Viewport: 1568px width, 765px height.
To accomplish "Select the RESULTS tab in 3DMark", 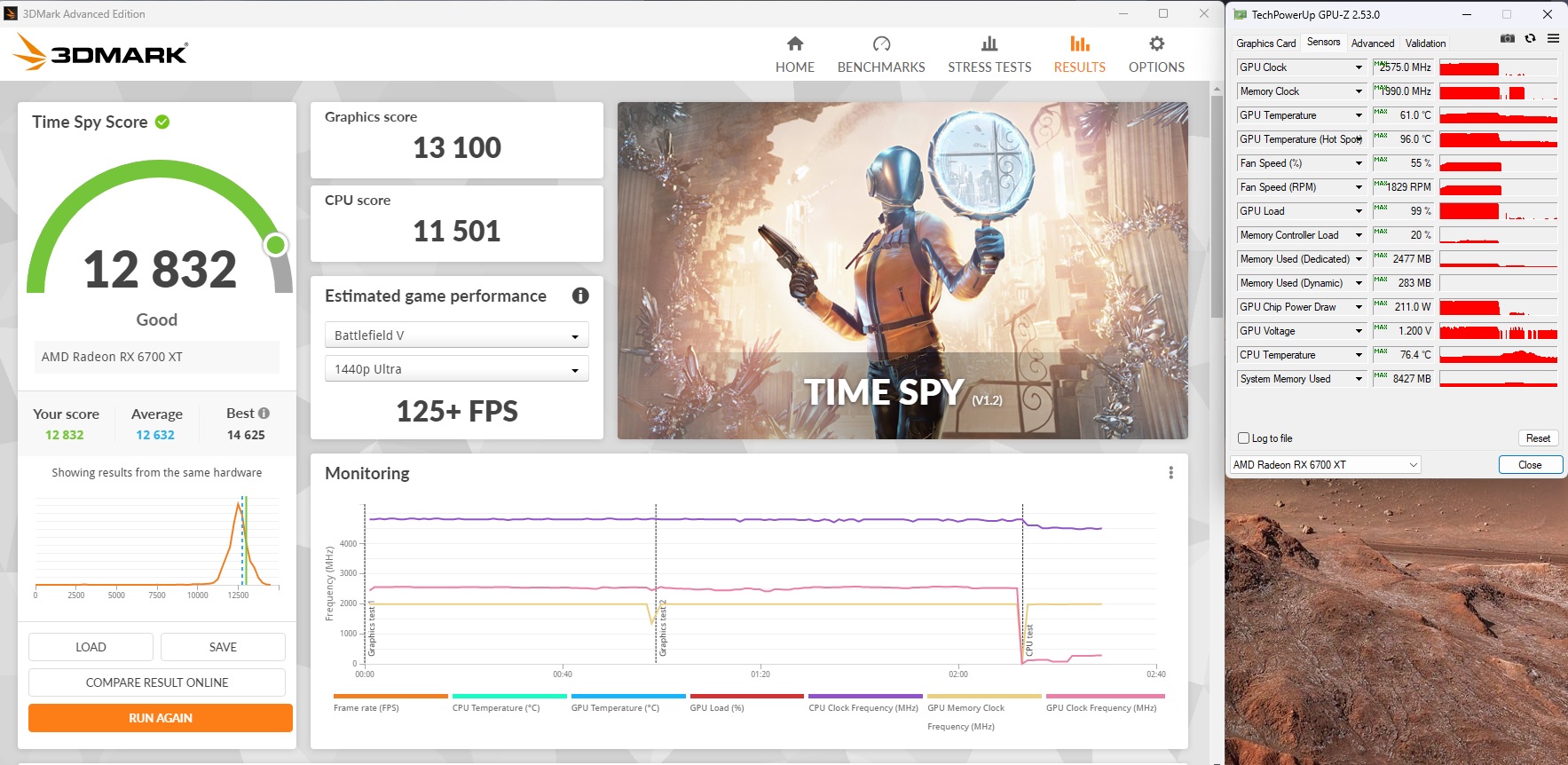I will (1079, 55).
